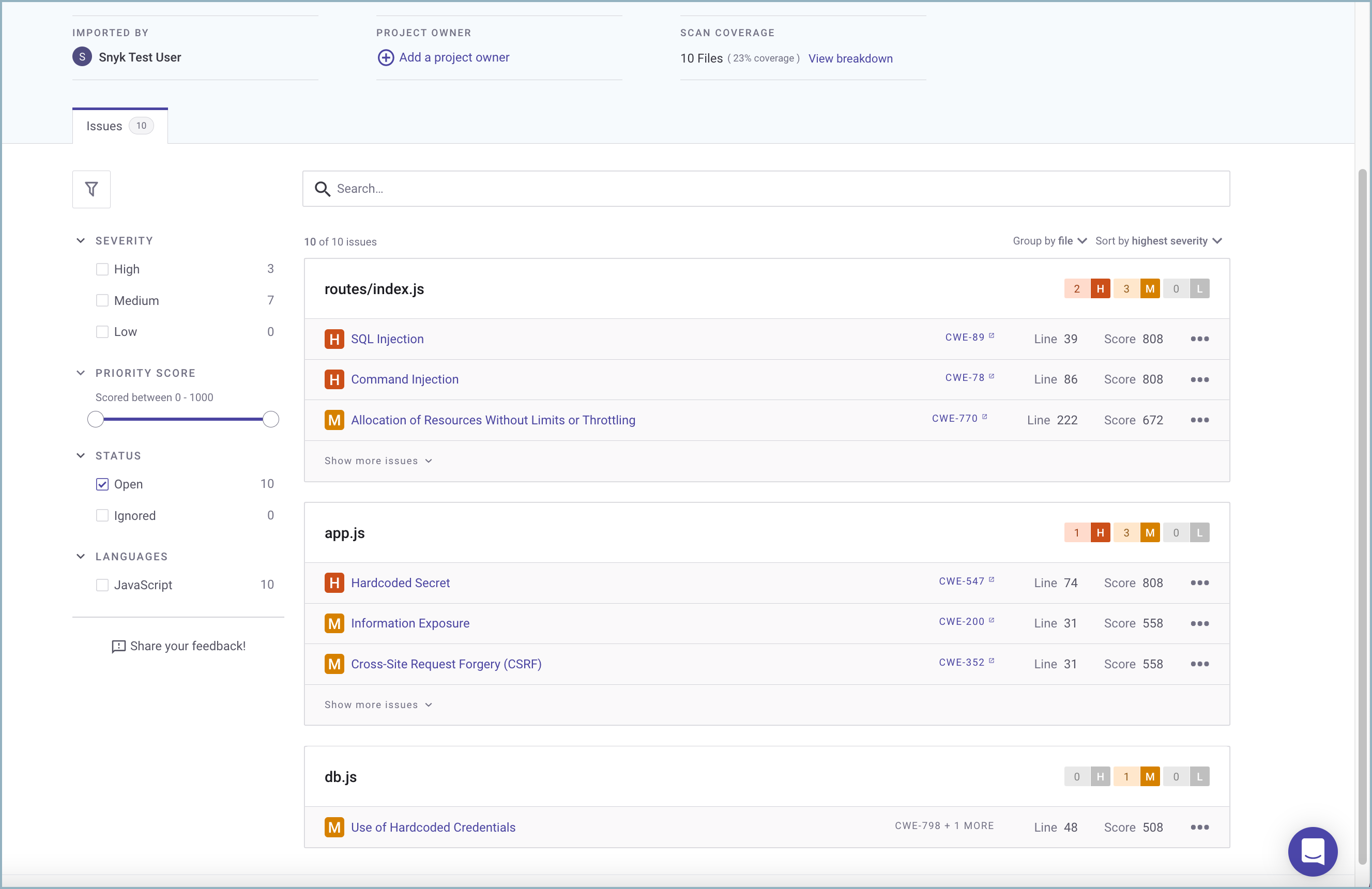Image resolution: width=1372 pixels, height=889 pixels.
Task: Click the plus icon to add project owner
Action: coord(386,58)
